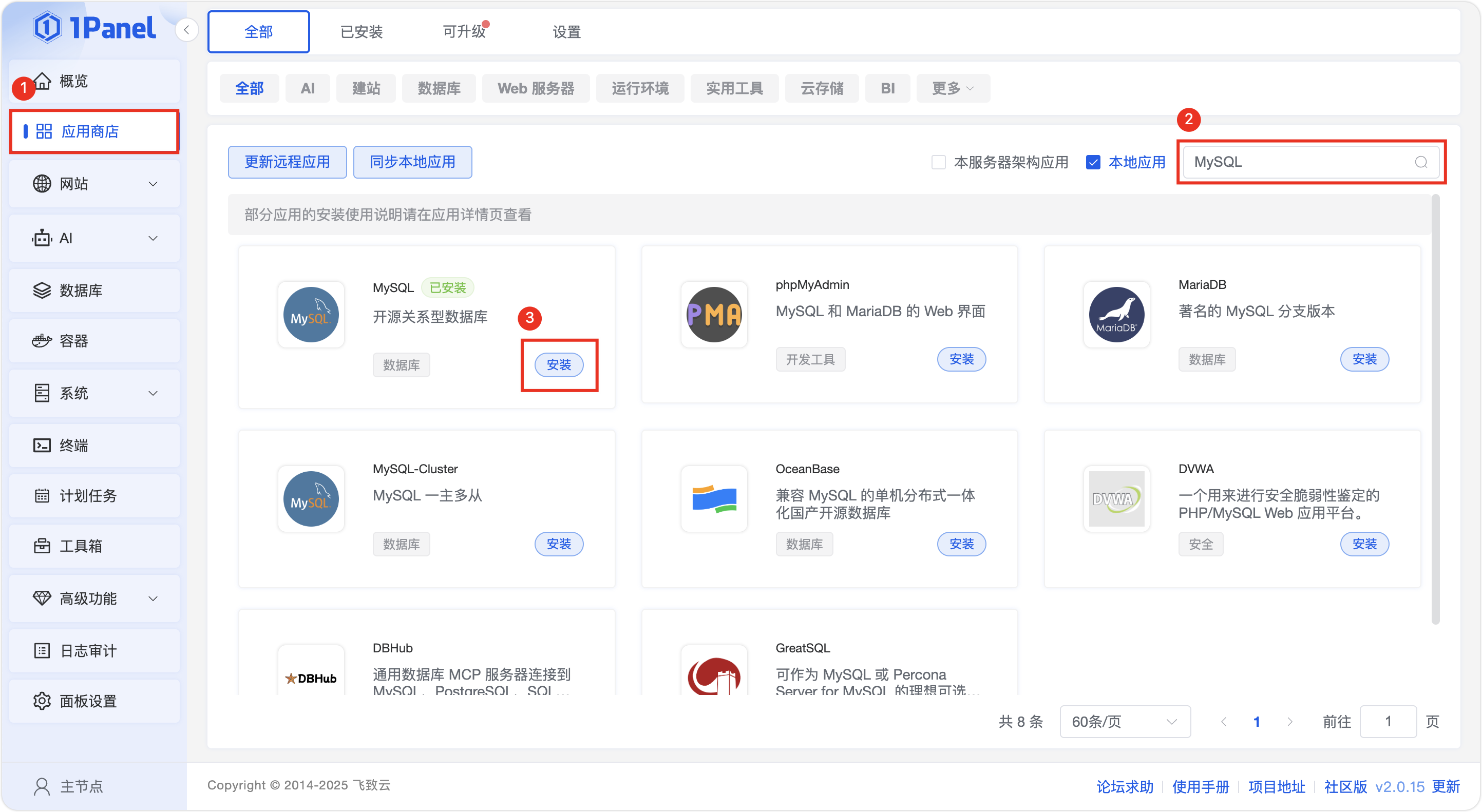Open the 终端 terminal page
Image resolution: width=1482 pixels, height=812 pixels.
click(73, 445)
